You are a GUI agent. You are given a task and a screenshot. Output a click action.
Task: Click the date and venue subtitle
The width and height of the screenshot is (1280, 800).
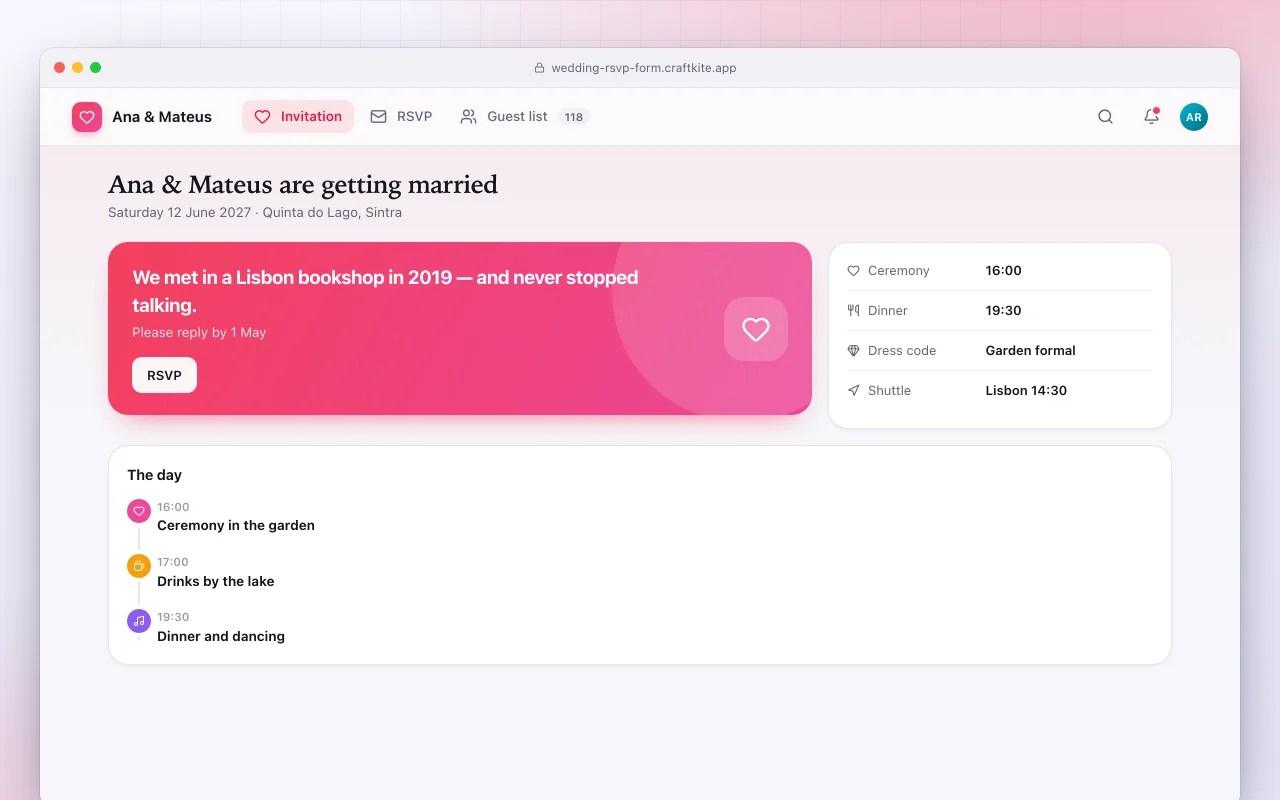(255, 213)
